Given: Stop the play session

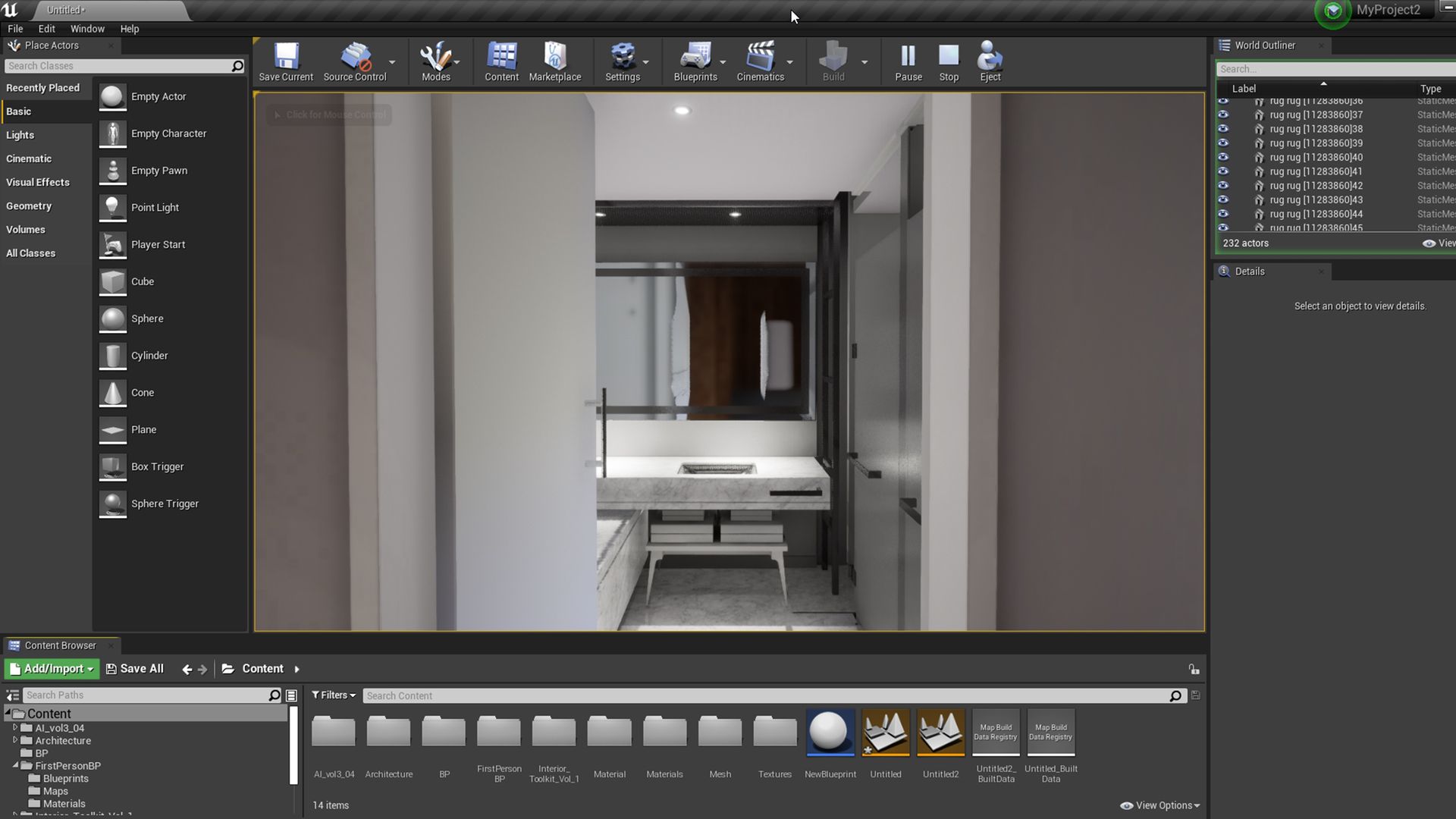Looking at the screenshot, I should coord(949,61).
